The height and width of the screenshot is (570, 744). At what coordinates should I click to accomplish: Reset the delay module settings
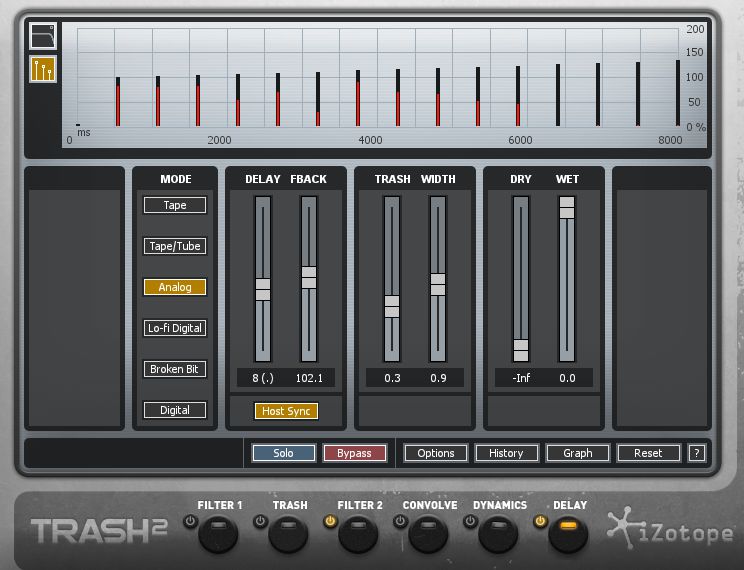648,453
